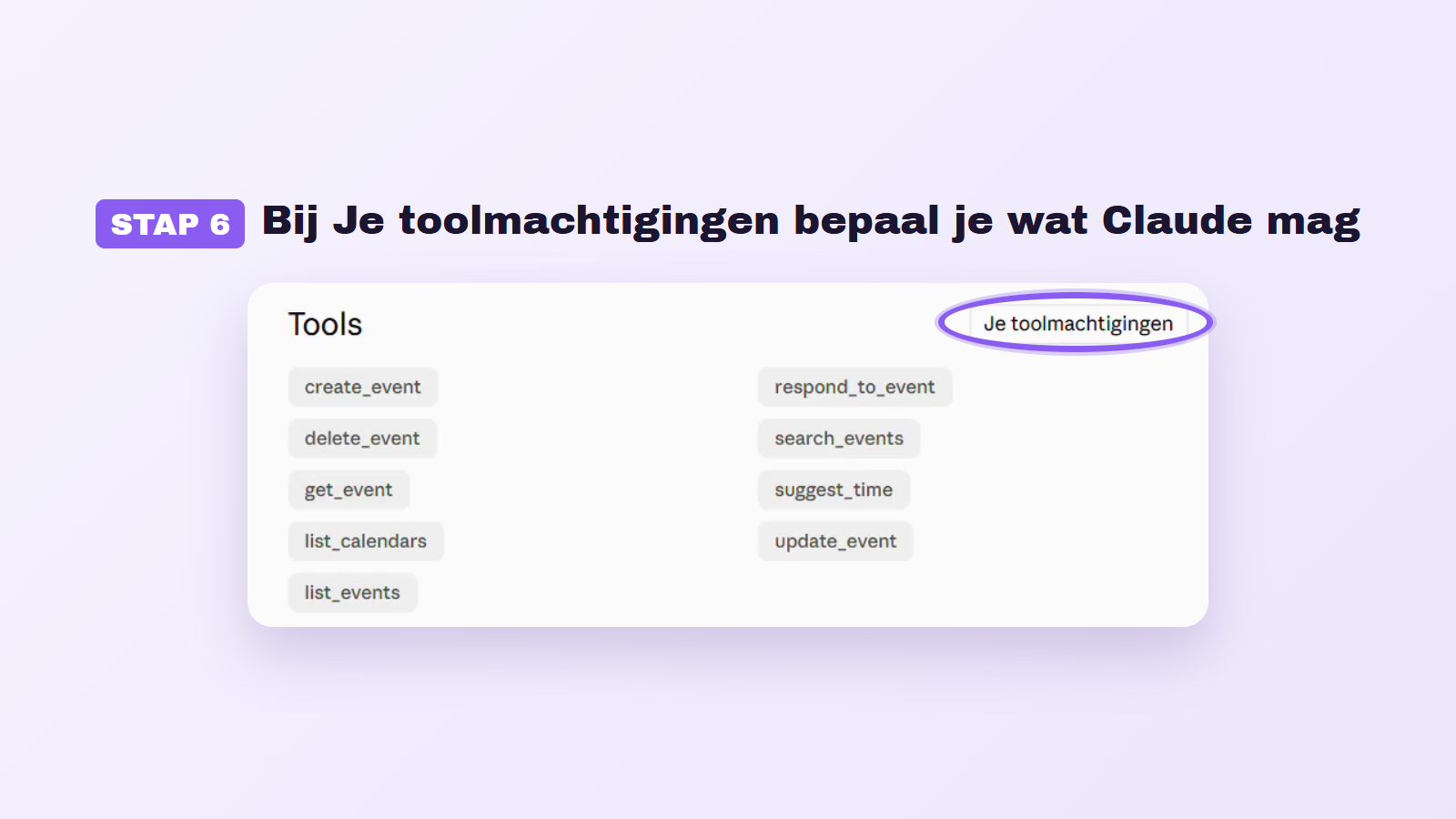This screenshot has height=819, width=1456.
Task: Select the respond_to_event tool chip
Action: pos(854,387)
